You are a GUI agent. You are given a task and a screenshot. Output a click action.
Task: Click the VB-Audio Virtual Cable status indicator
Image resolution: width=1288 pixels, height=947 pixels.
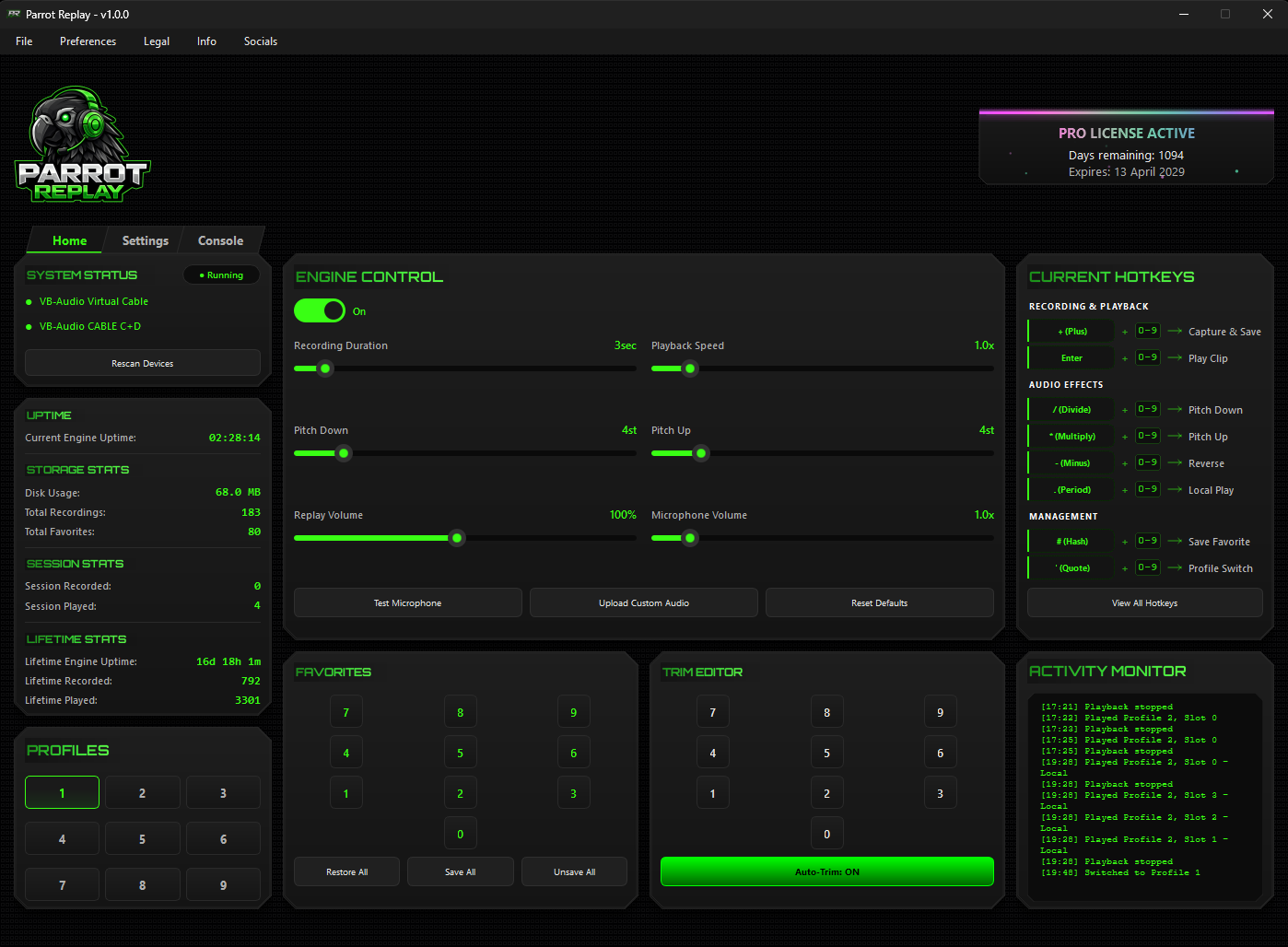coord(29,301)
